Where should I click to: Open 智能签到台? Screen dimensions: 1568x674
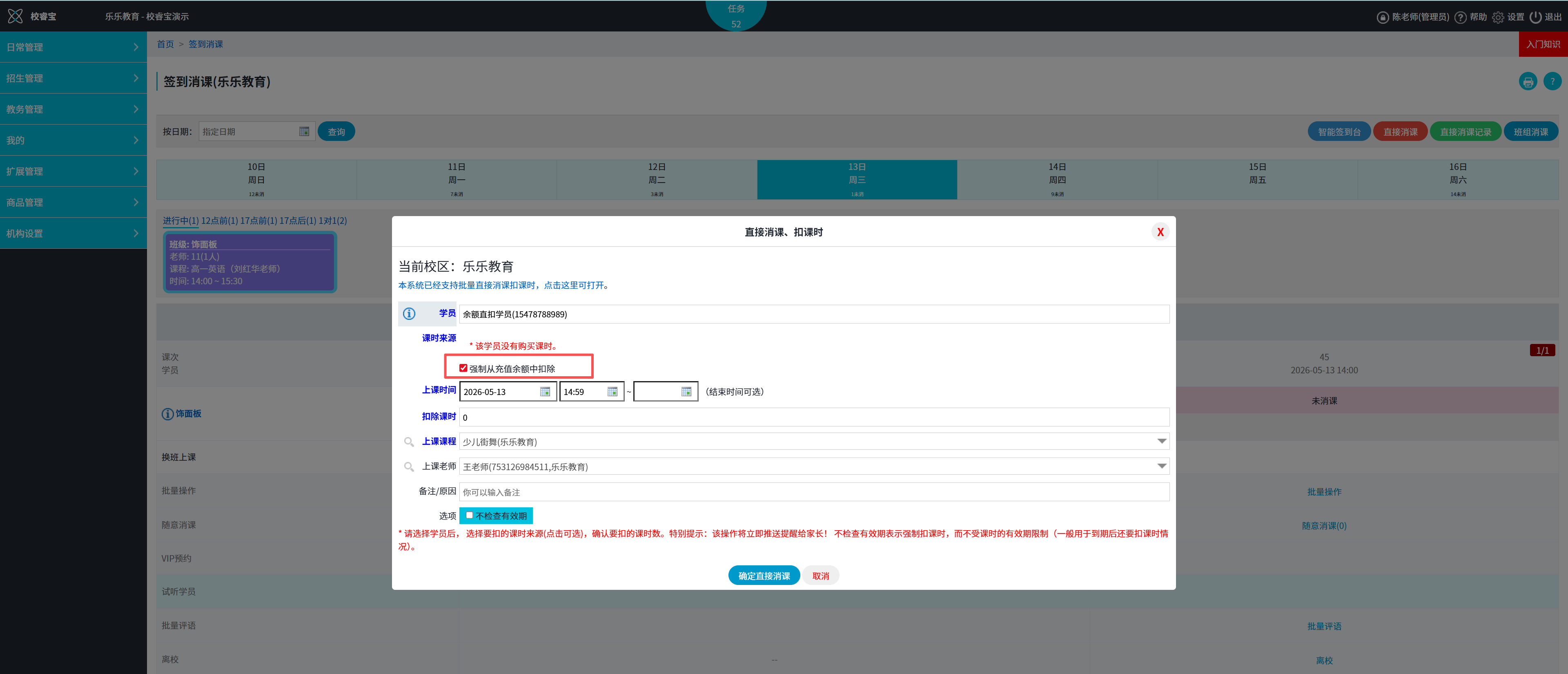click(x=1339, y=132)
